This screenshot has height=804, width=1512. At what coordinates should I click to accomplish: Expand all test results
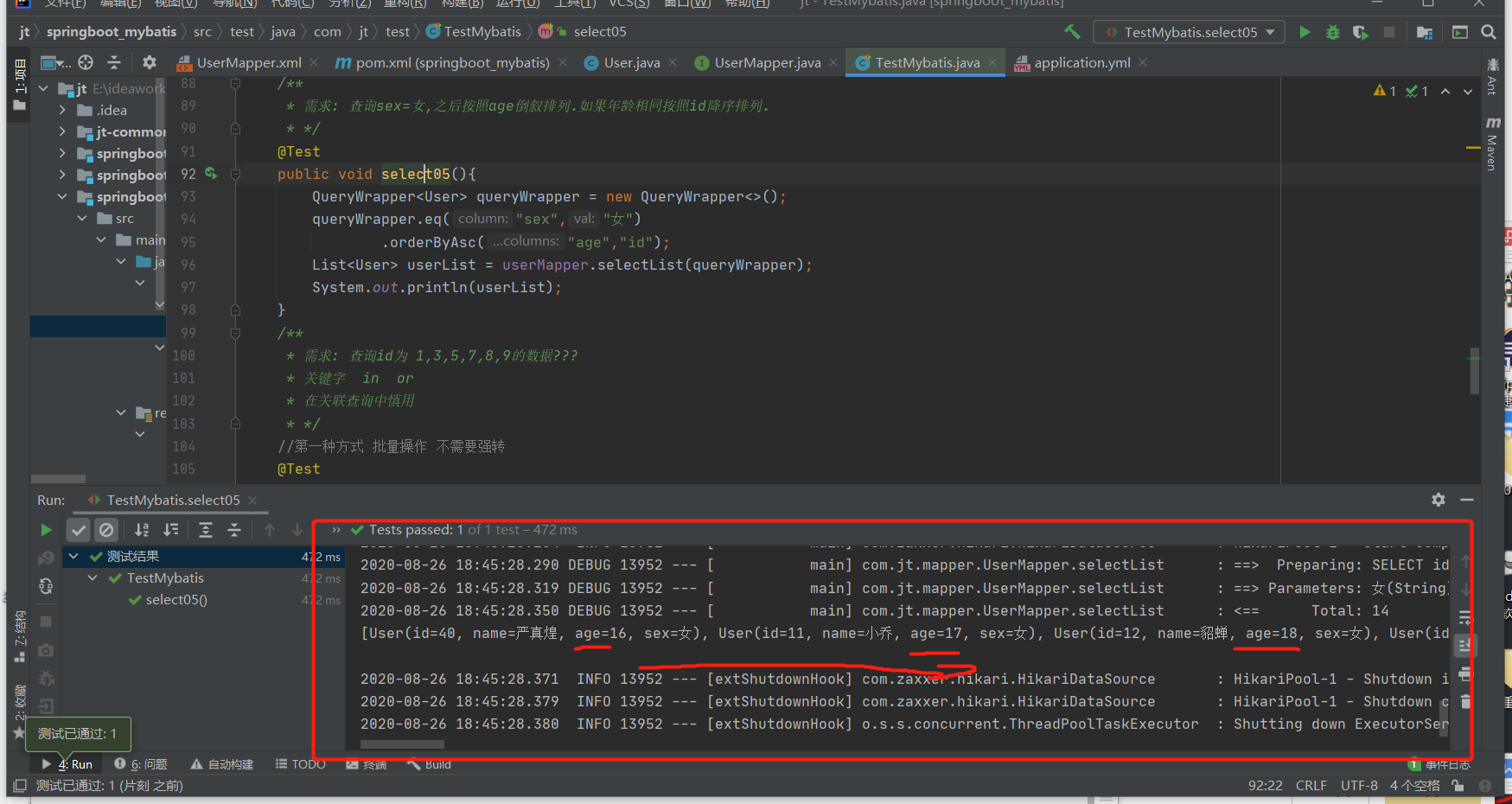click(x=206, y=530)
